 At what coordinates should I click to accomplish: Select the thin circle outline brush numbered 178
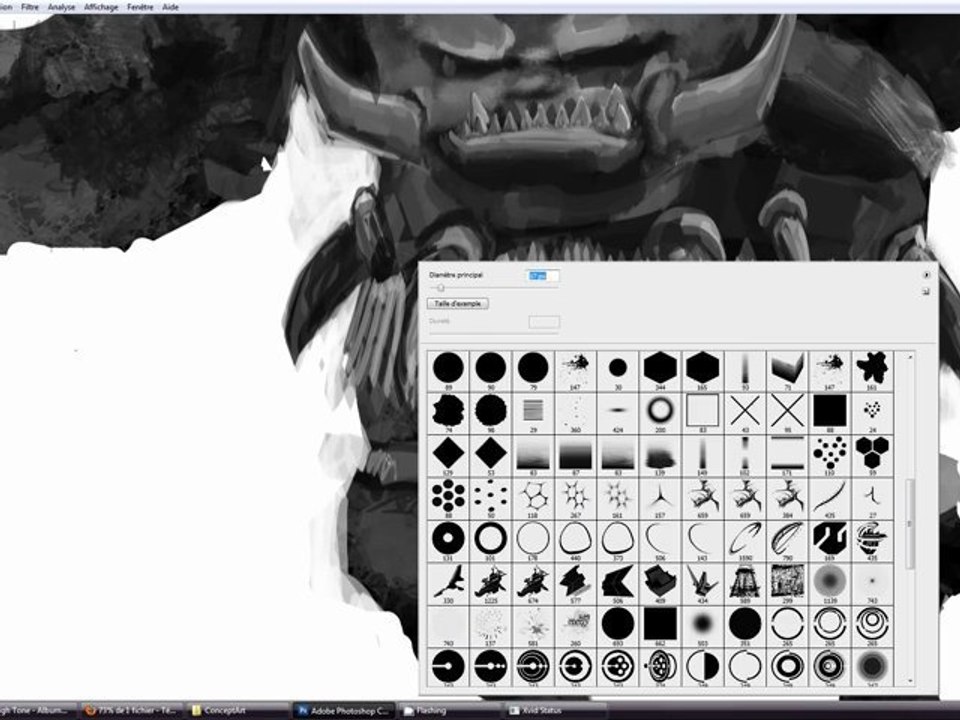533,541
